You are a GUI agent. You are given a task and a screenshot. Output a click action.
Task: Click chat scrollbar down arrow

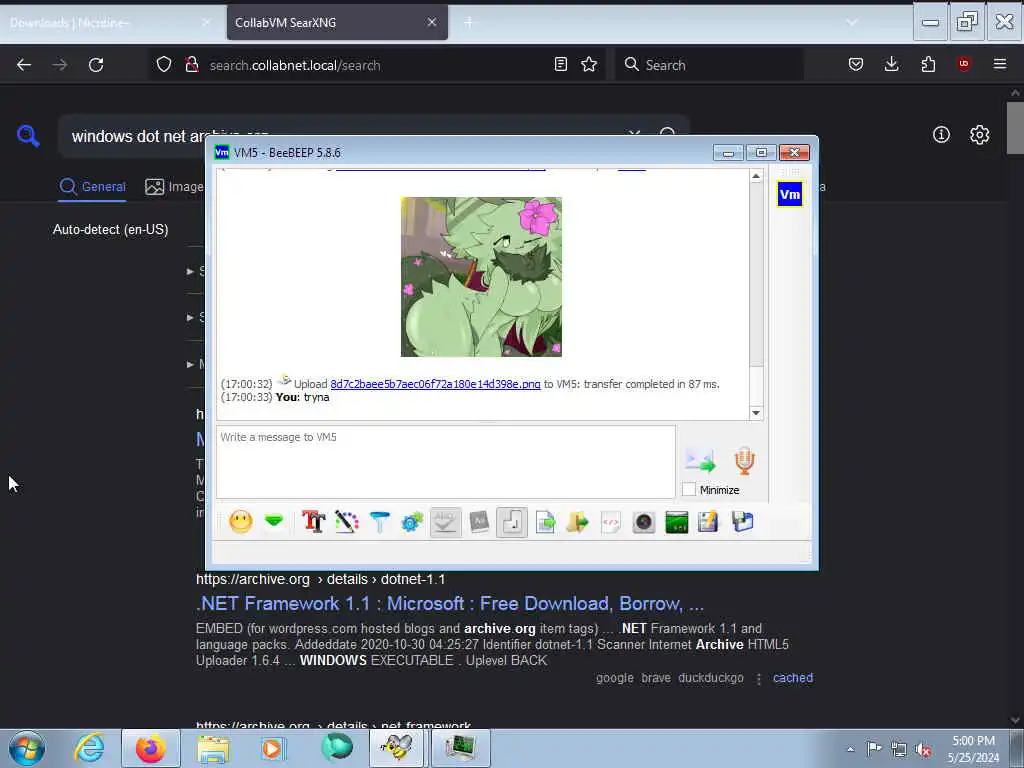pyautogui.click(x=756, y=413)
